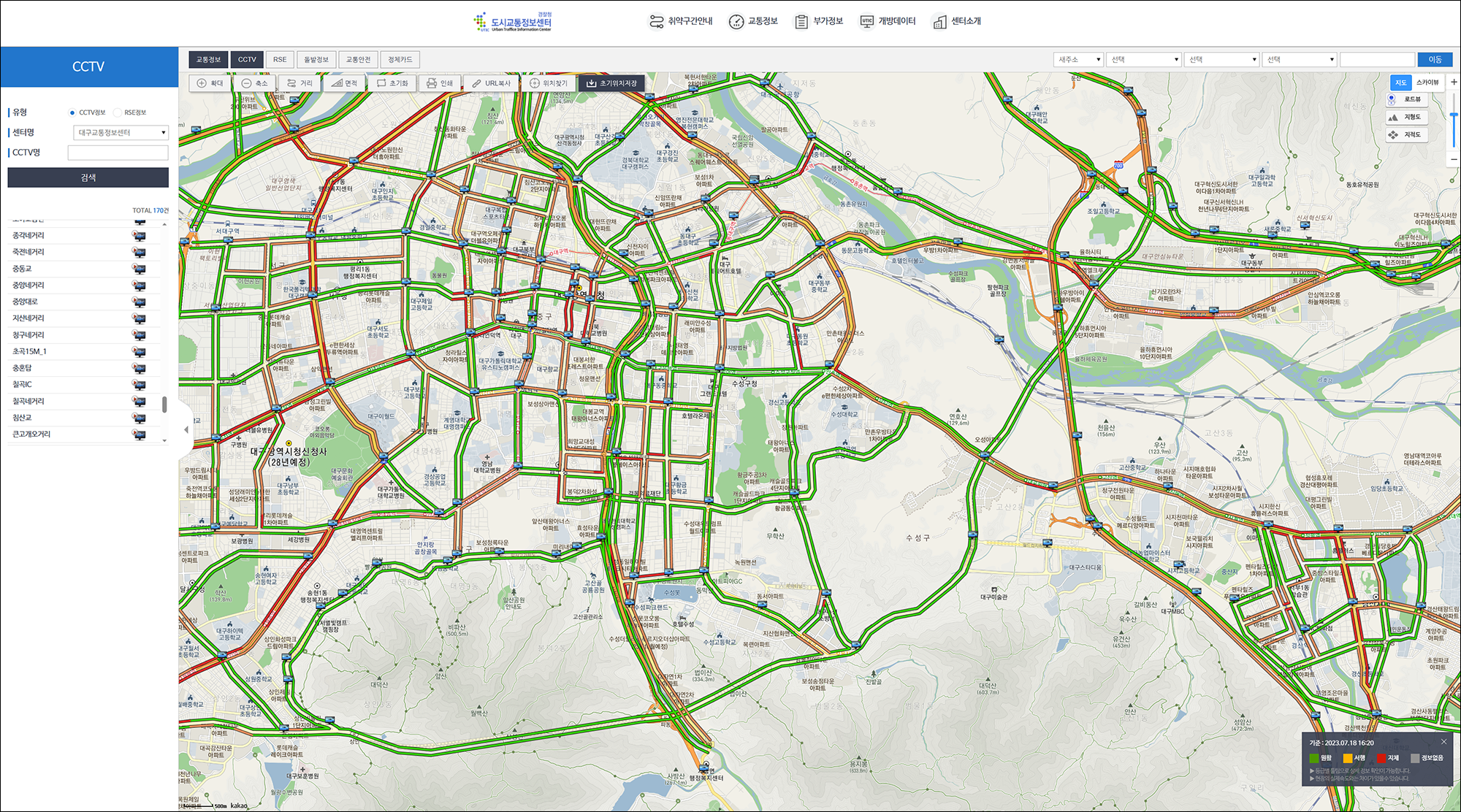Open the 위치찾기 location finder
The image size is (1461, 812).
coord(548,83)
